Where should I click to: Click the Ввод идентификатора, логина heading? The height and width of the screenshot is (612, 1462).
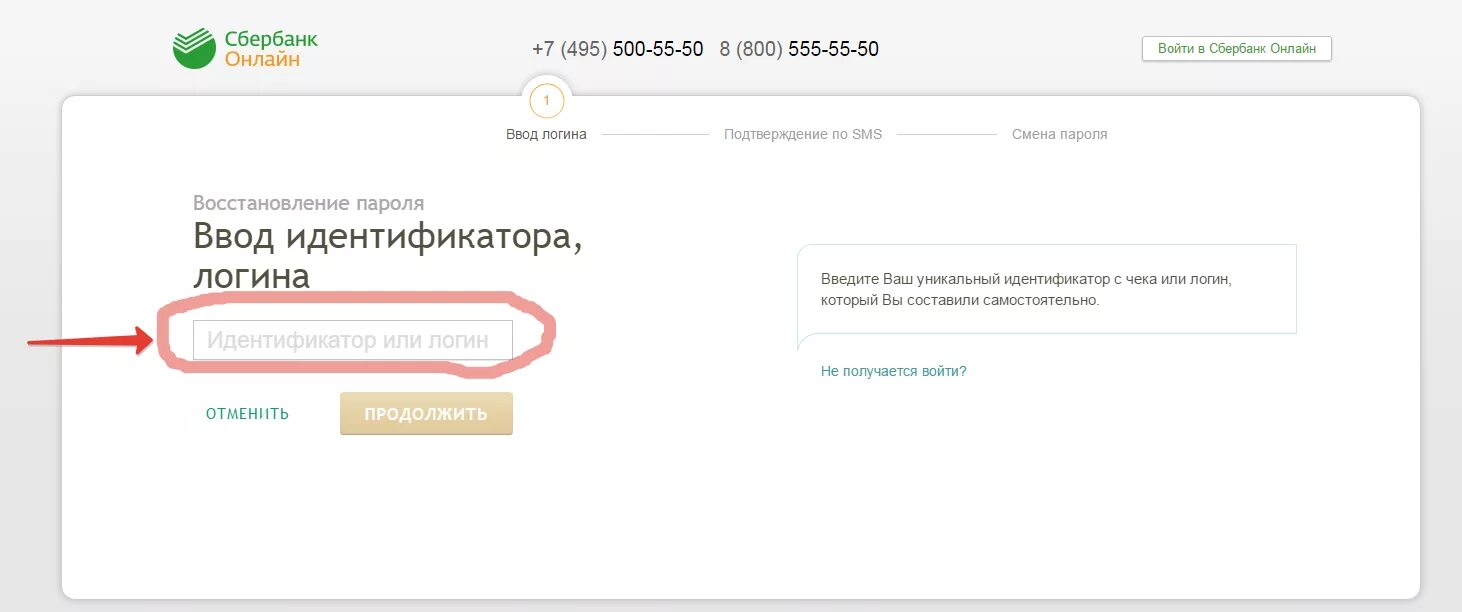387,256
